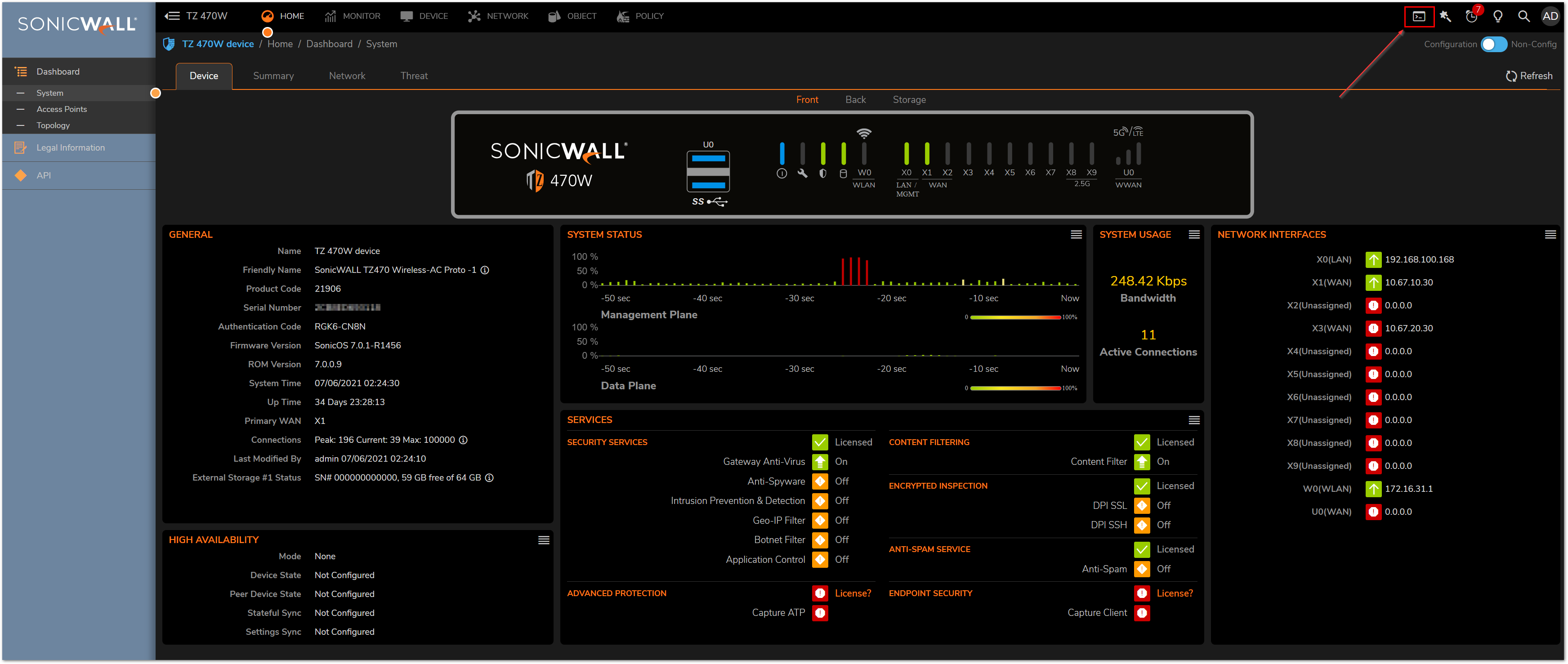Click the lightbulb help icon
This screenshot has width=1568, height=664.
tap(1498, 17)
